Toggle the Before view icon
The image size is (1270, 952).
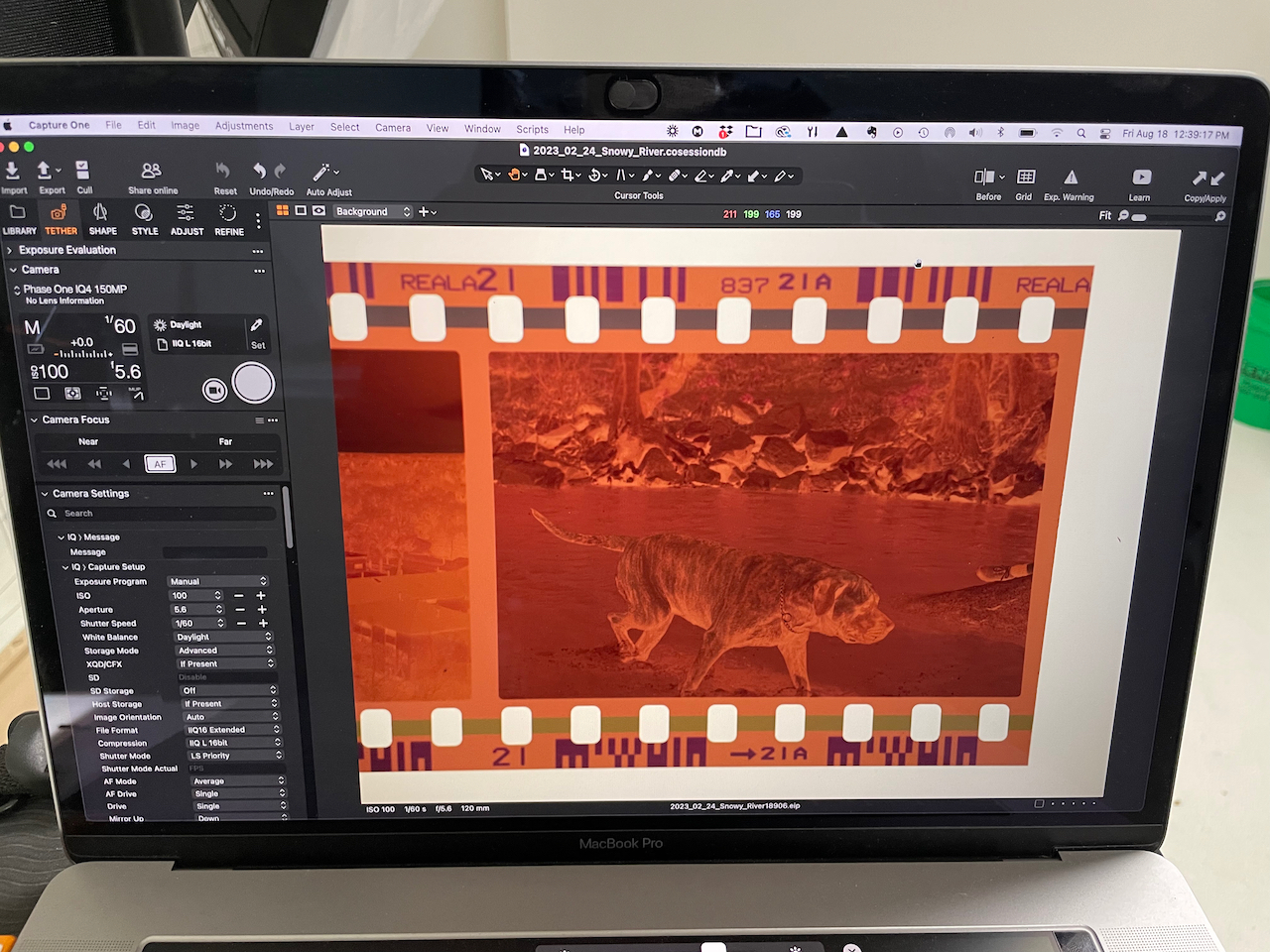coord(984,178)
